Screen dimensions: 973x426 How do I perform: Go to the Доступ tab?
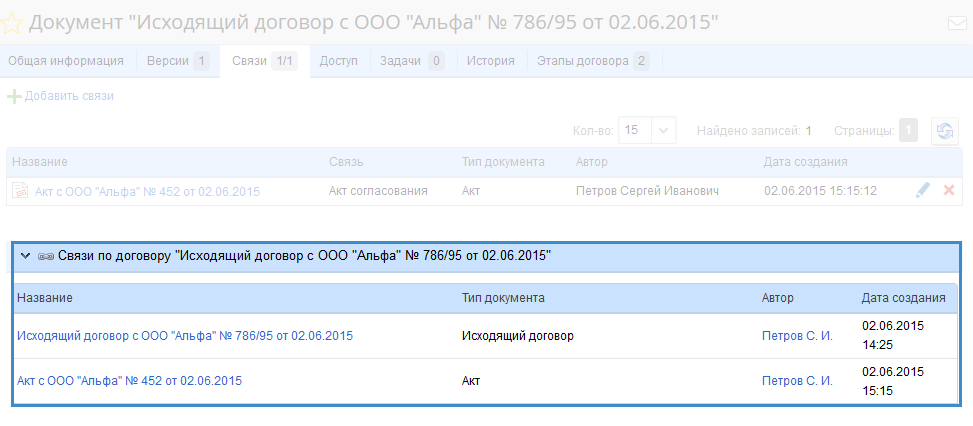tap(338, 61)
